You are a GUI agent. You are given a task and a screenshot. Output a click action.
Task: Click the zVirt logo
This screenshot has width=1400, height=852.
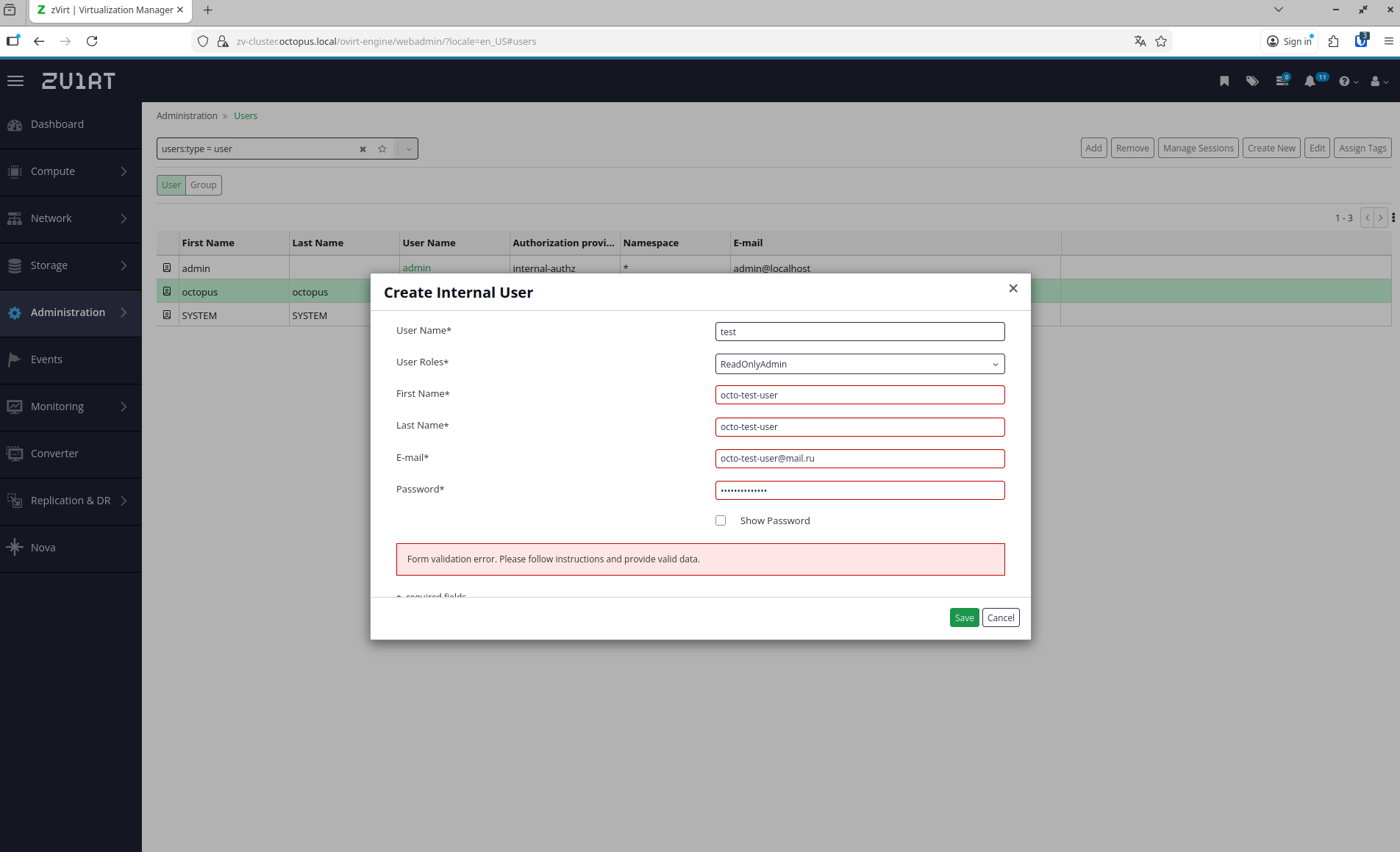[79, 81]
